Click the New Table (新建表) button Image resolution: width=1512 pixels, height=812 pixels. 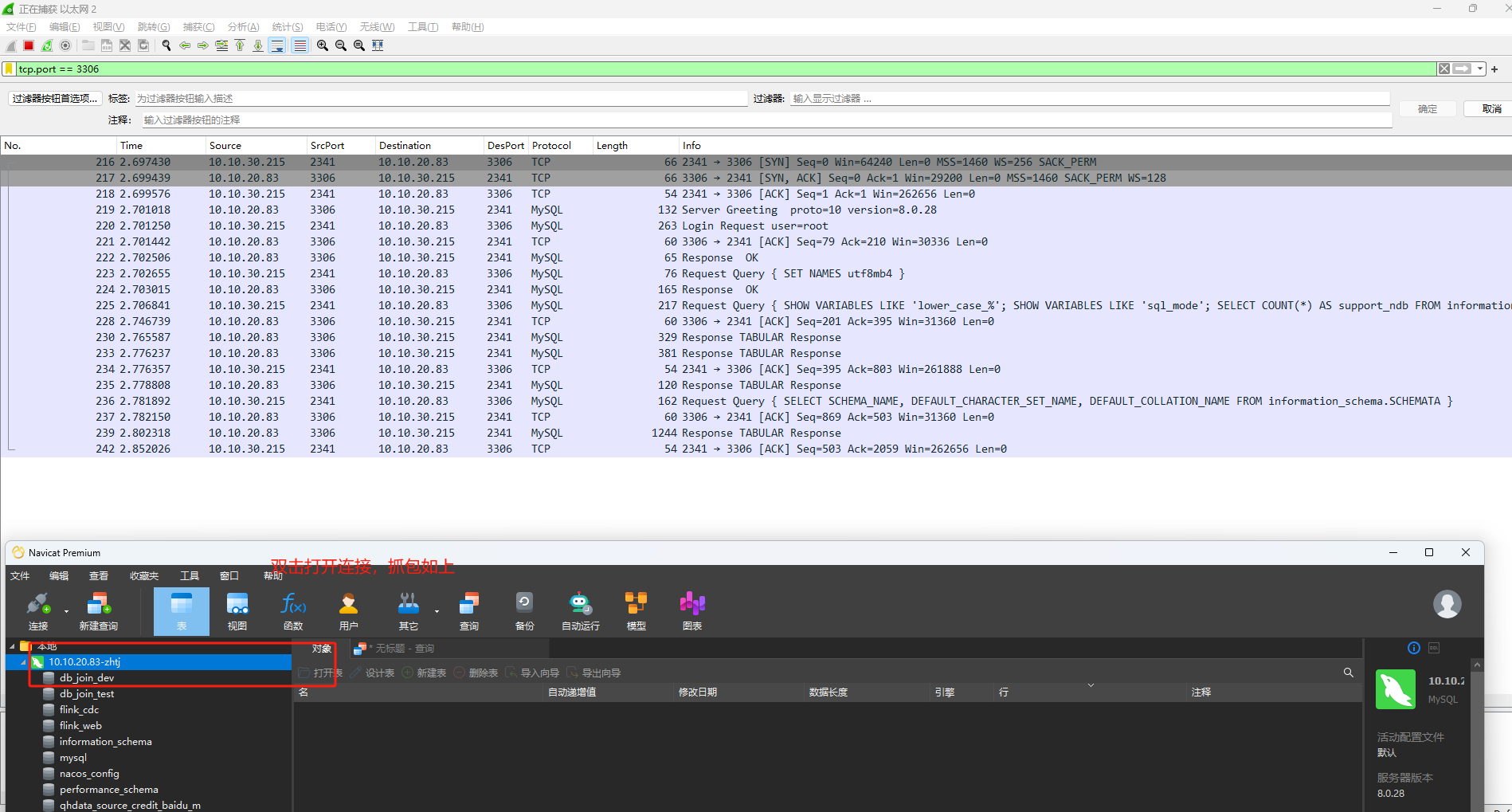click(425, 673)
